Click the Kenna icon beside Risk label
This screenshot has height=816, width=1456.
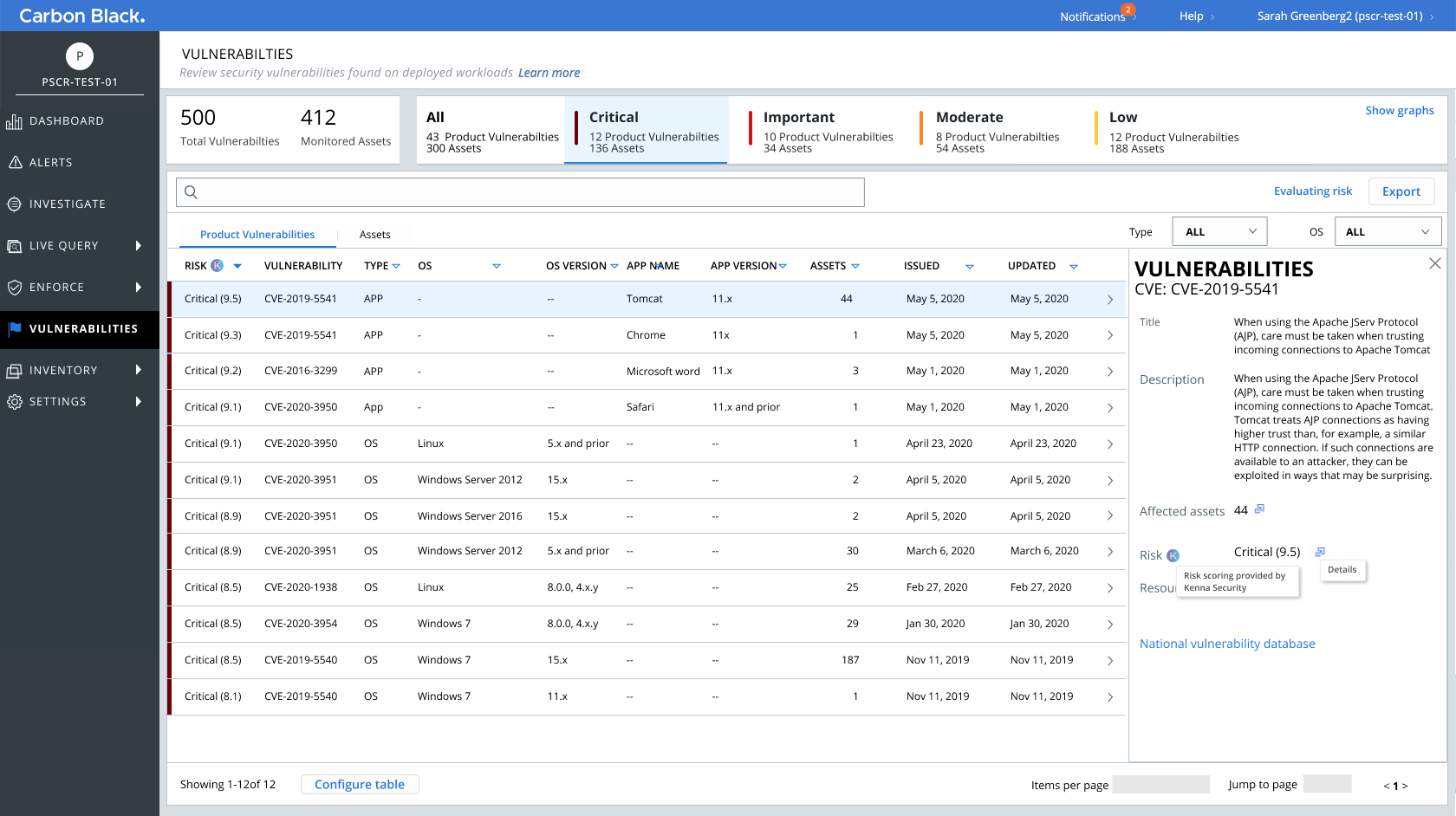click(1173, 556)
